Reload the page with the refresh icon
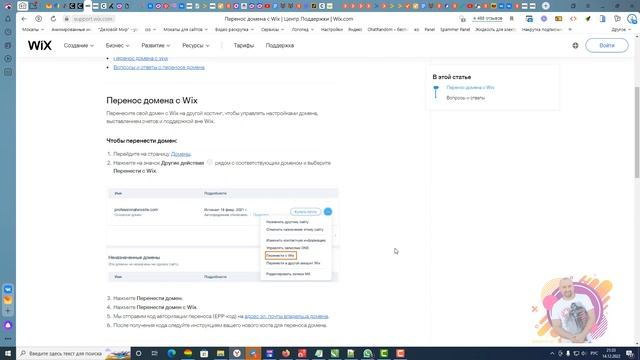 pos(53,19)
